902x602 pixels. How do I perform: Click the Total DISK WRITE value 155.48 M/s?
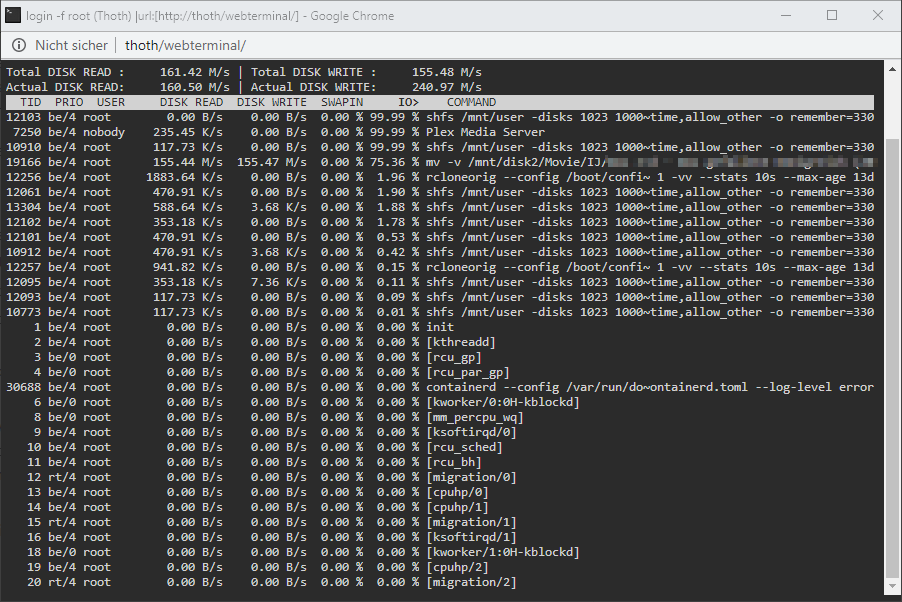tap(446, 73)
